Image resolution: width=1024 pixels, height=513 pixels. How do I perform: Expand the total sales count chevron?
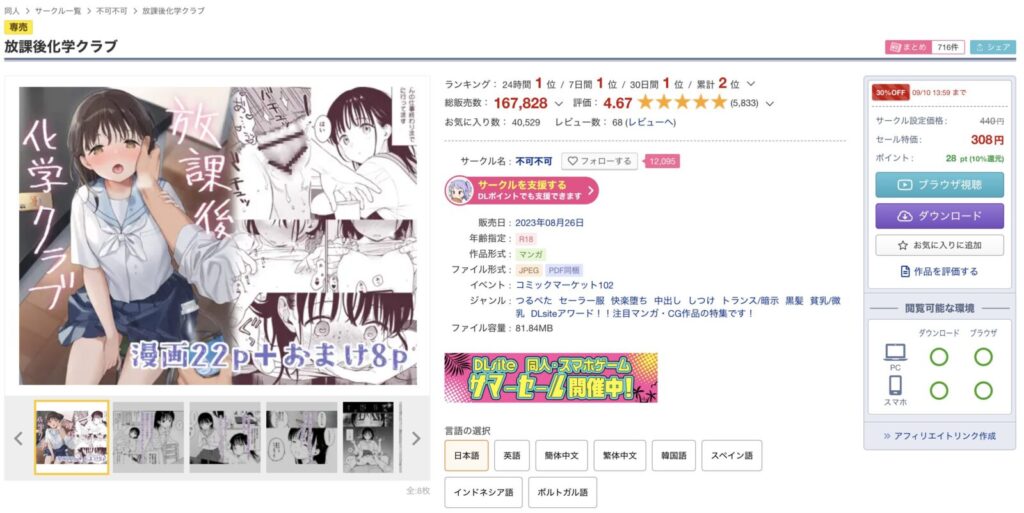point(558,103)
